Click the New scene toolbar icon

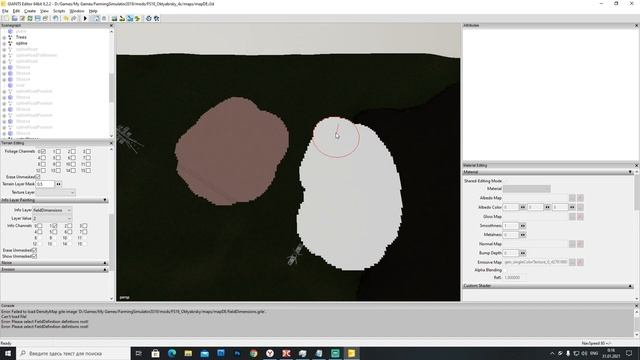6,18
